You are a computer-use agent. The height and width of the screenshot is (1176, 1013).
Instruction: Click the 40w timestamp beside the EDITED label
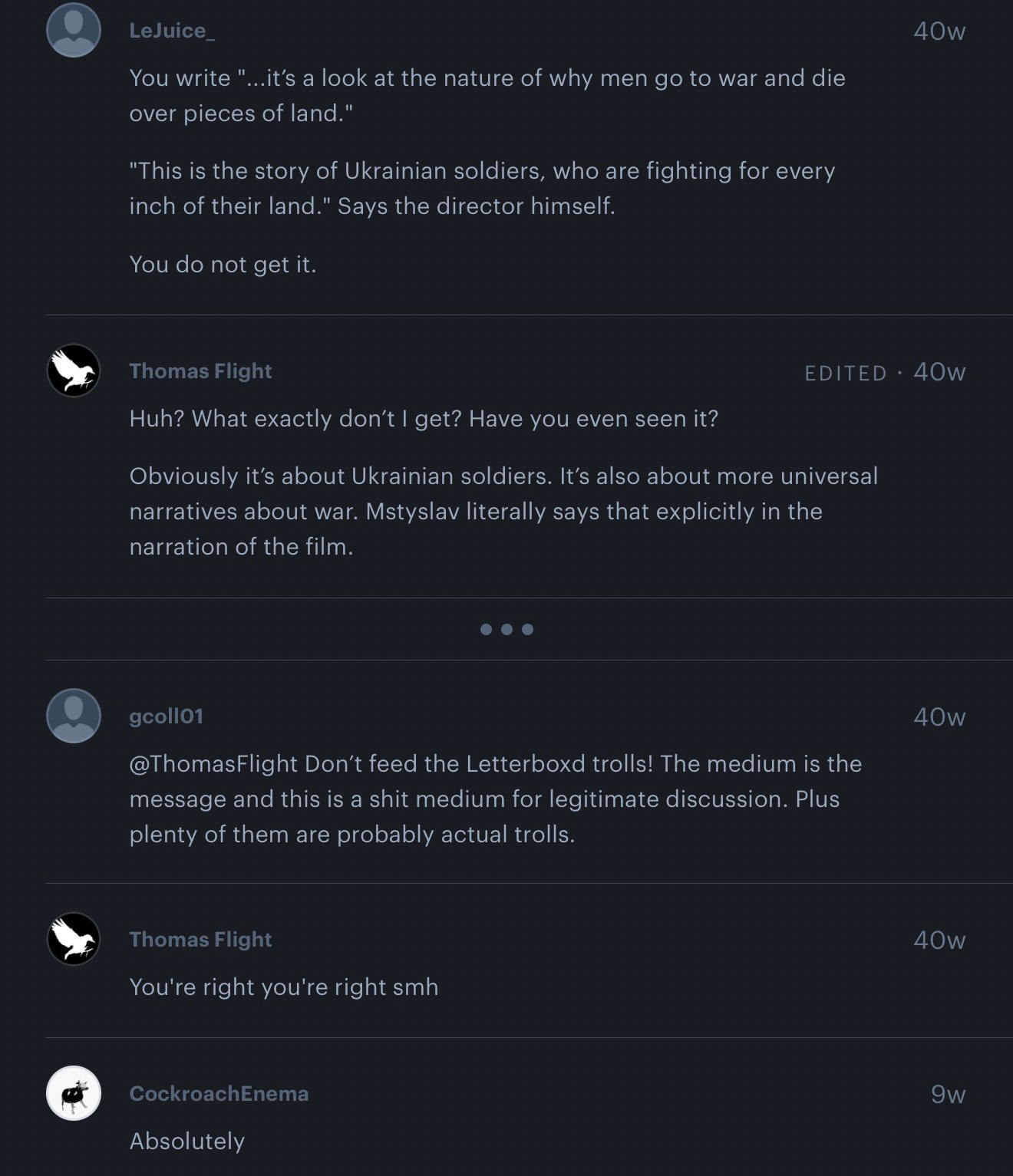(x=939, y=372)
